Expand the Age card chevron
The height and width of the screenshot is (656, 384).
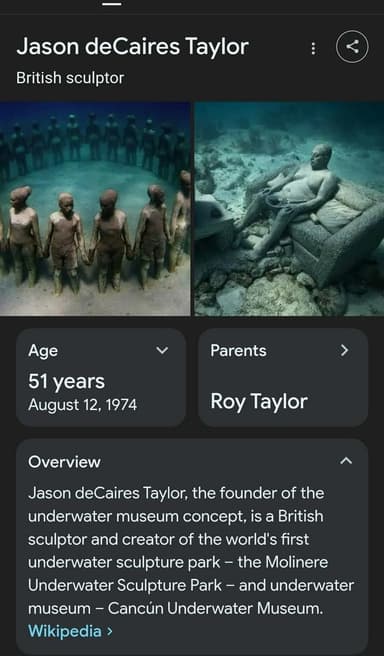[162, 350]
